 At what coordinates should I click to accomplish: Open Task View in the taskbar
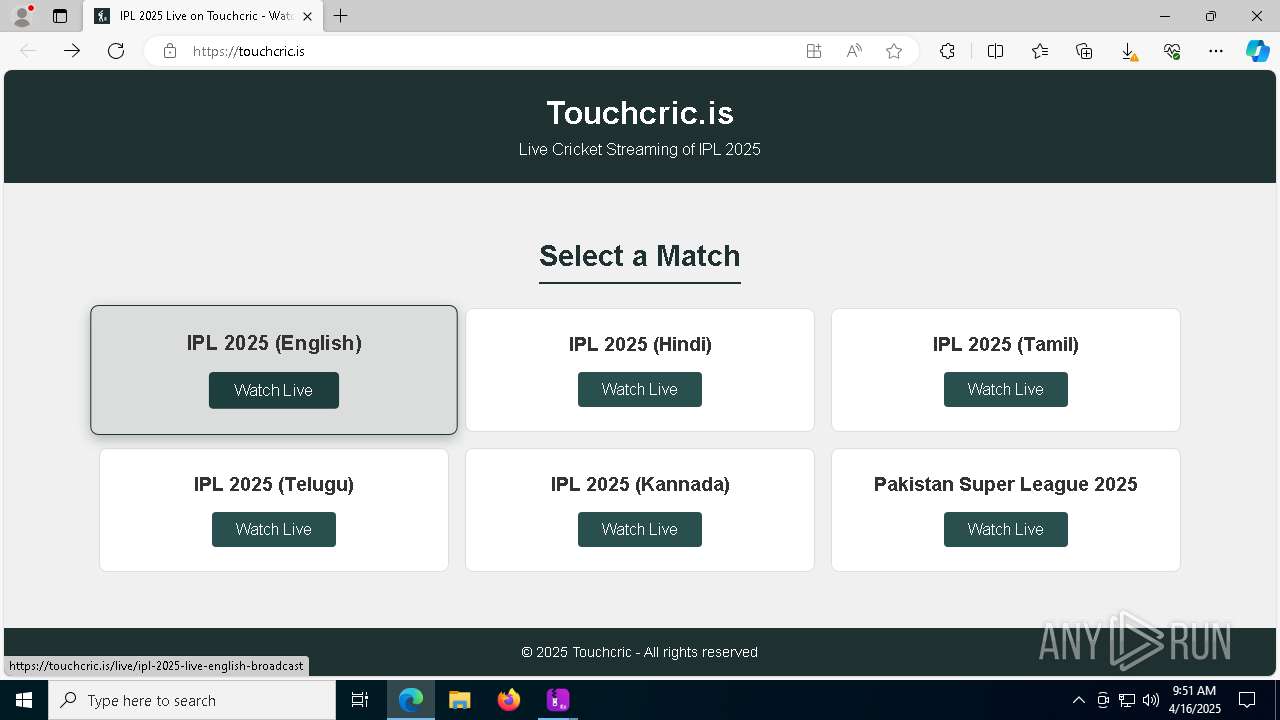[360, 700]
